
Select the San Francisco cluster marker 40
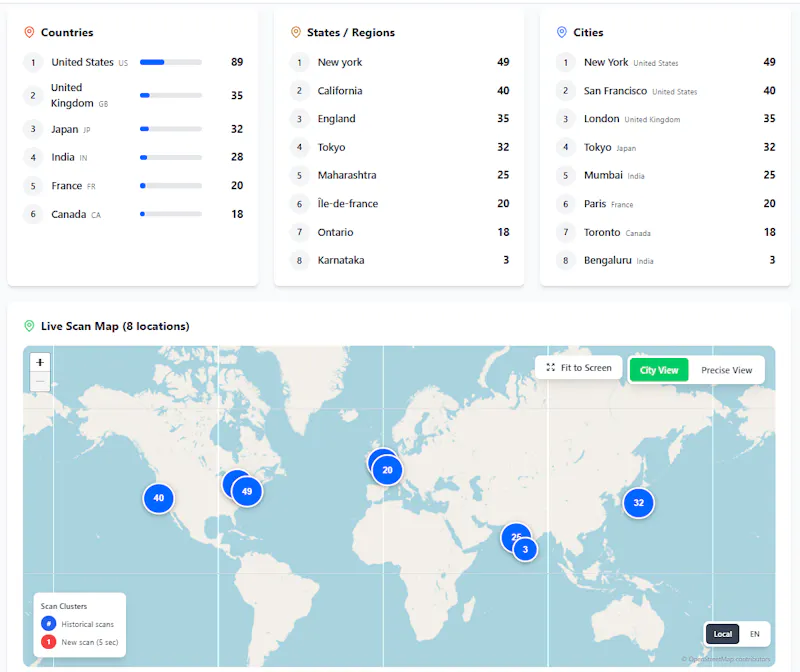coord(159,498)
